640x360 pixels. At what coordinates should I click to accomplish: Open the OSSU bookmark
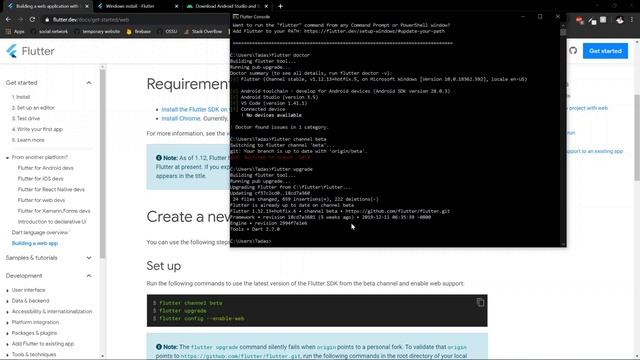pyautogui.click(x=167, y=31)
